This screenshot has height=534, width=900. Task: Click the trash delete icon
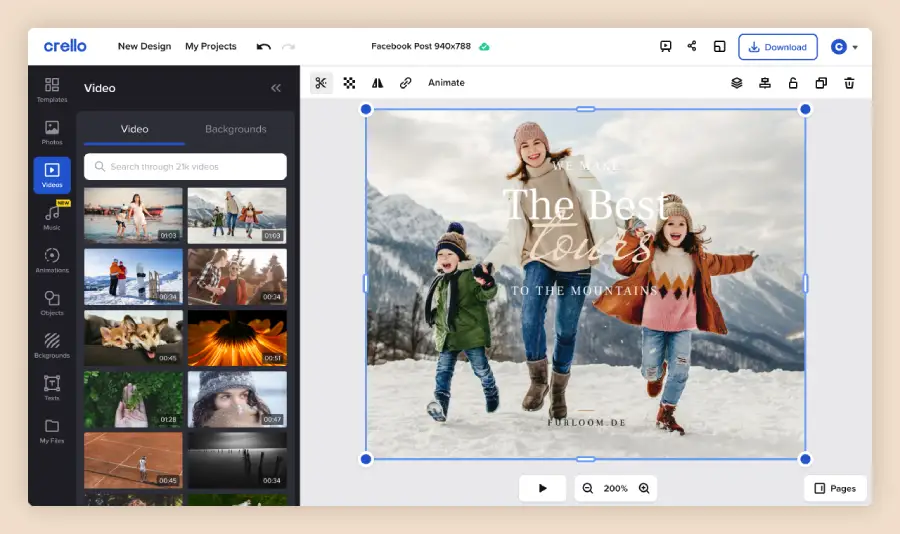849,83
